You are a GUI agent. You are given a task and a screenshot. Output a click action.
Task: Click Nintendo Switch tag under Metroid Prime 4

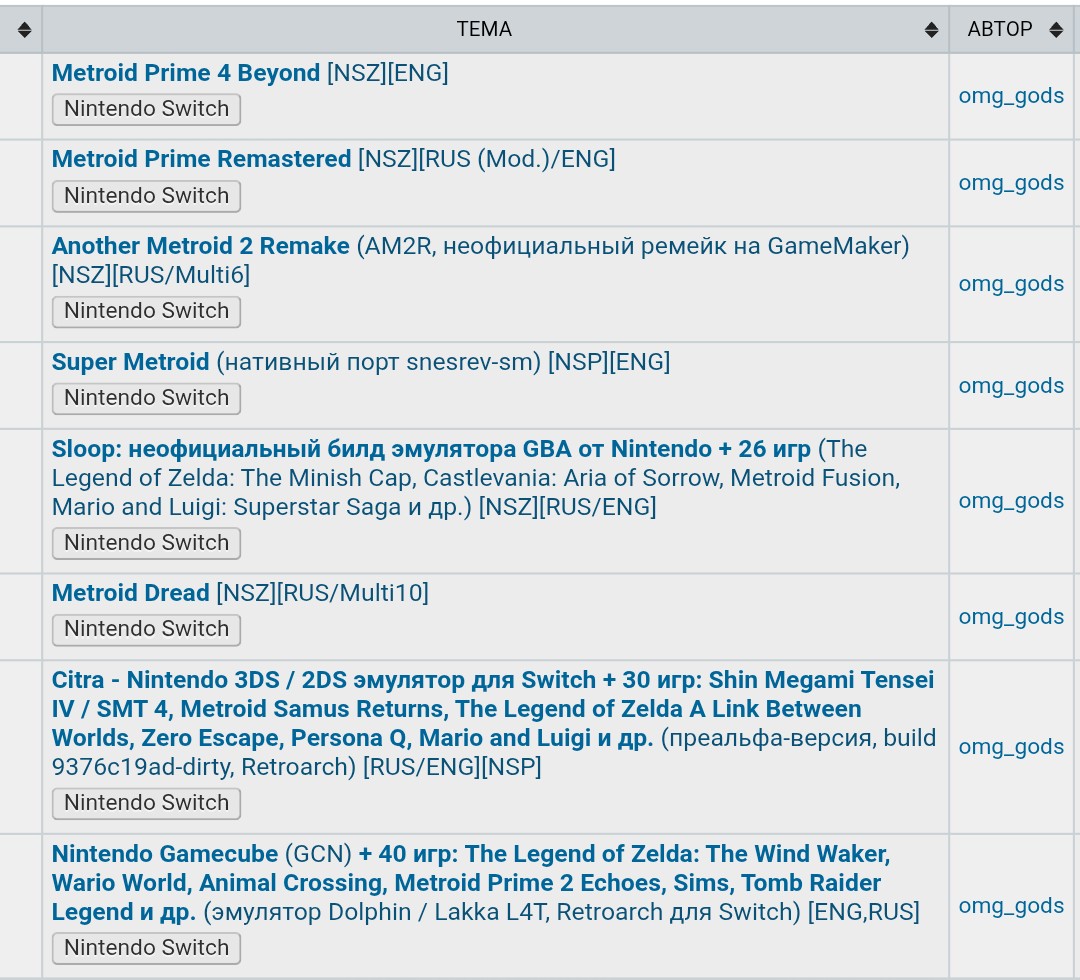(x=146, y=109)
